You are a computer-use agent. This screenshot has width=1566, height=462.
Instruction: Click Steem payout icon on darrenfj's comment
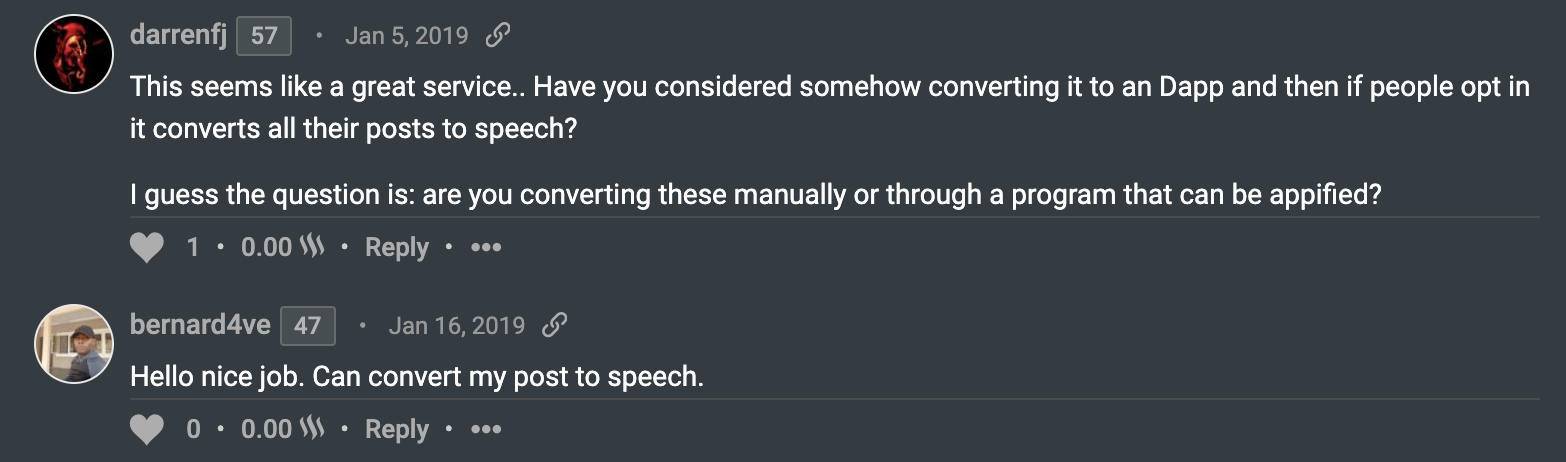point(313,247)
